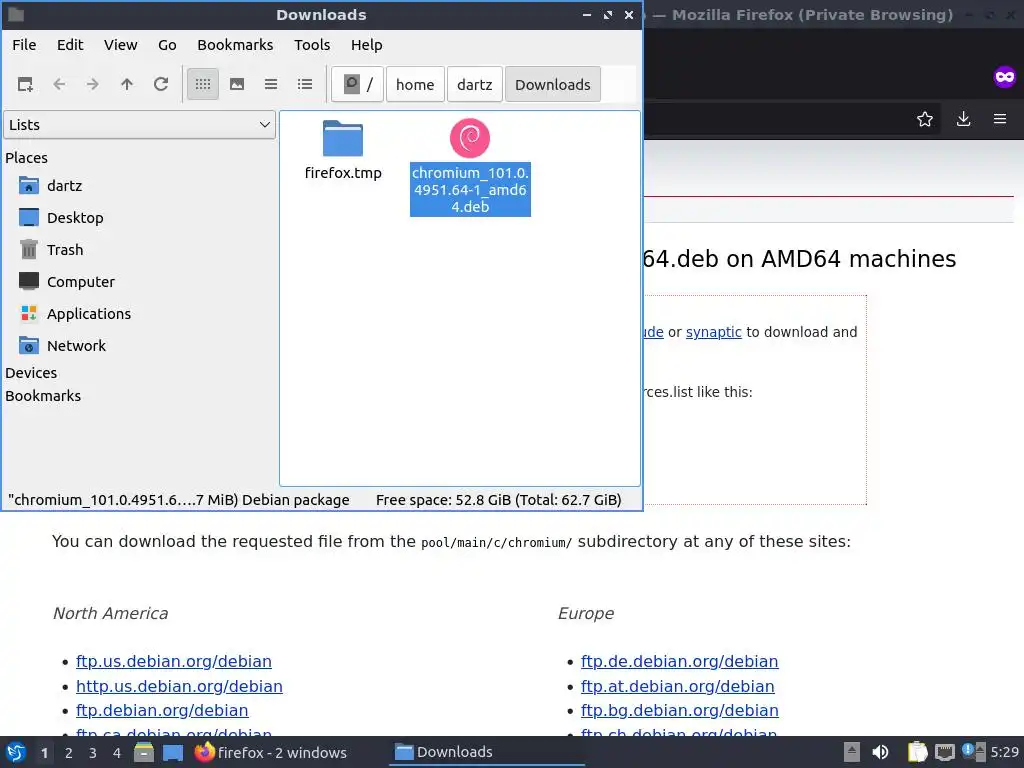
Task: Click the Bookmarks sidebar heading
Action: click(x=43, y=396)
